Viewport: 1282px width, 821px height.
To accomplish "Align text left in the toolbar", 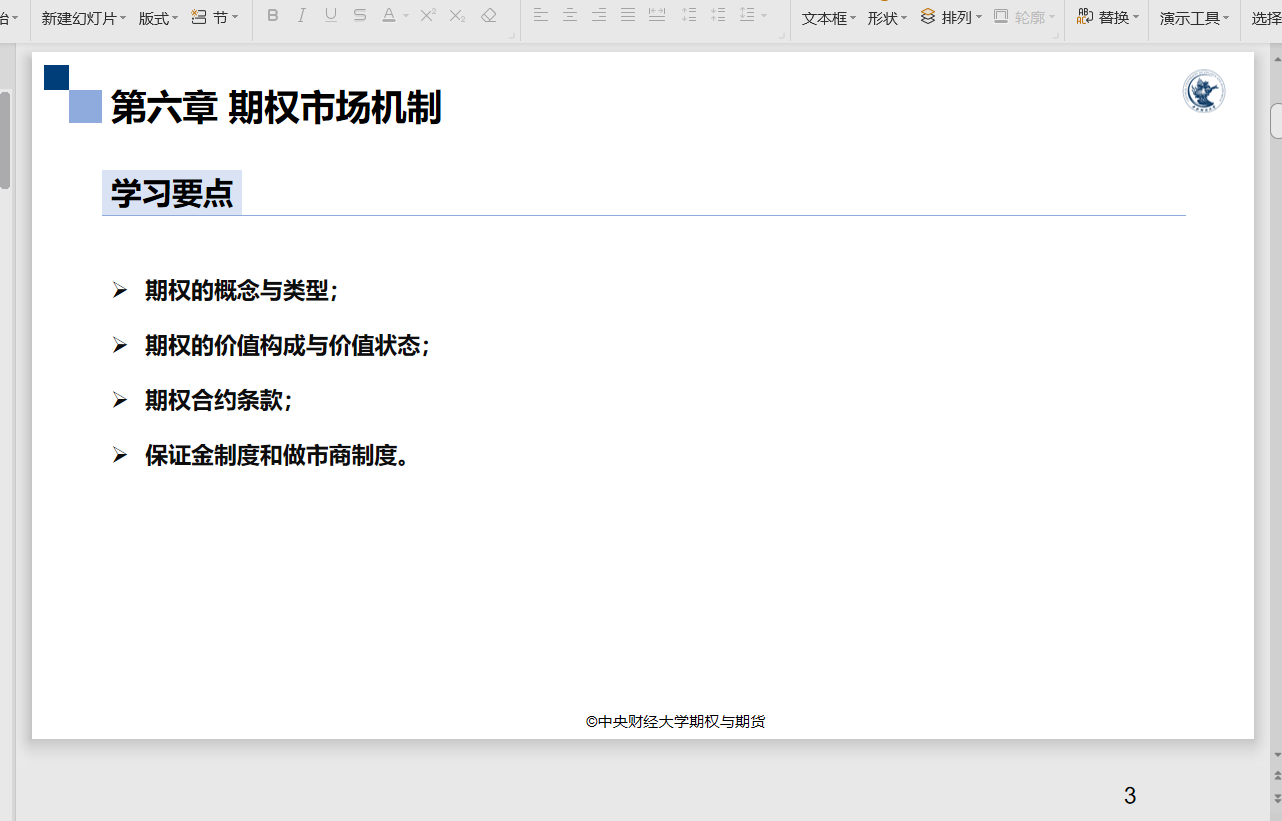I will point(541,16).
